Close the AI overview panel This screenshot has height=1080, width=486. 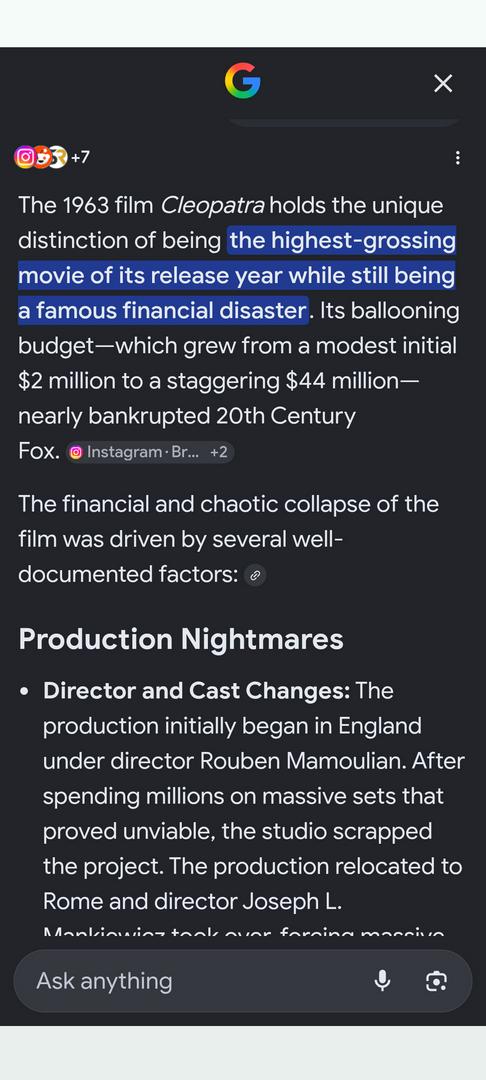coord(443,83)
